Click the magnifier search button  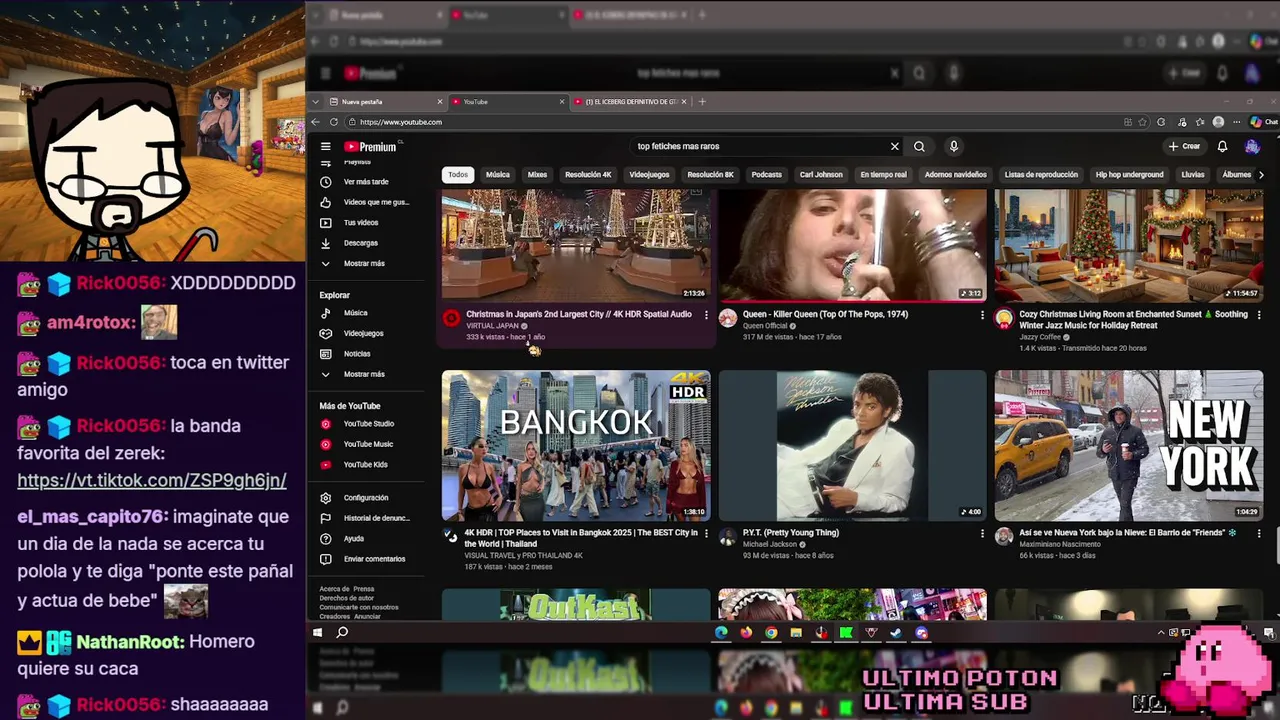tap(919, 146)
